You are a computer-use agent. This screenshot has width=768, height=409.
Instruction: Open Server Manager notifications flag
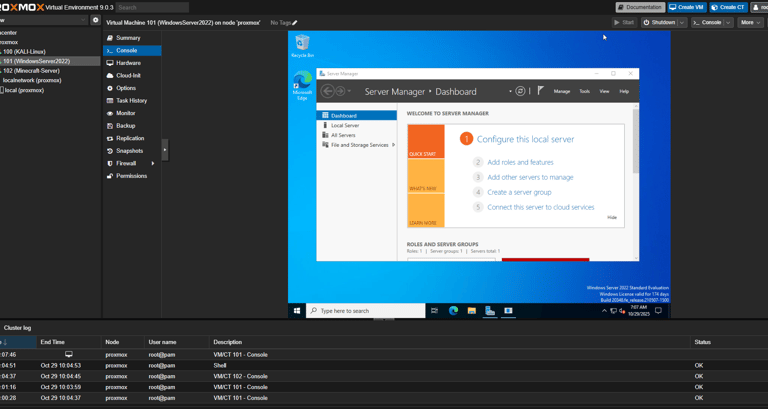[540, 91]
